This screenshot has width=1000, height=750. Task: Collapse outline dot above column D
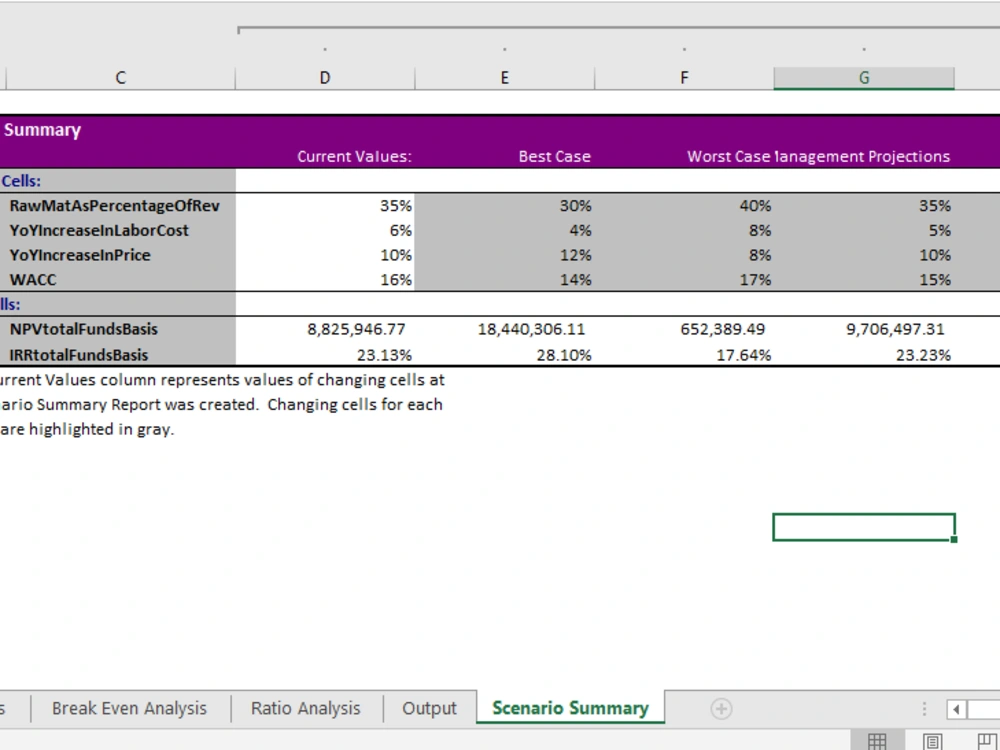pyautogui.click(x=325, y=49)
